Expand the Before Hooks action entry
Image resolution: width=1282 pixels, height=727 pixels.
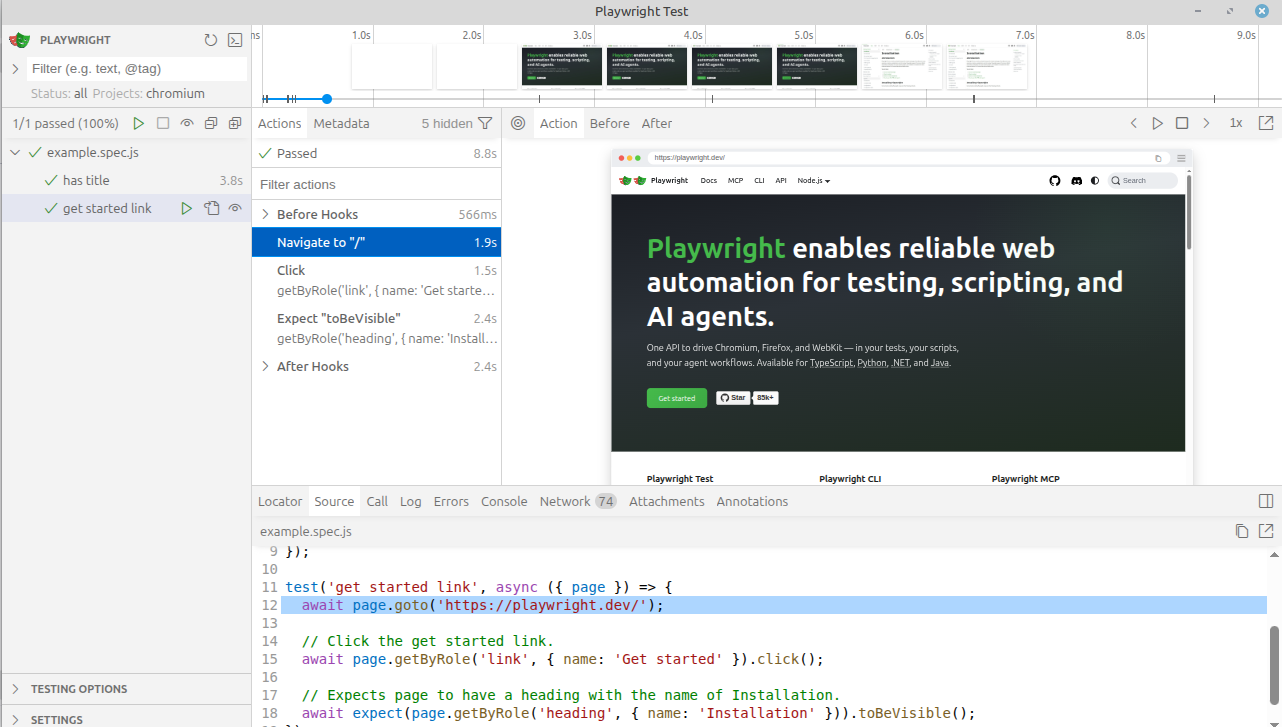[x=265, y=214]
